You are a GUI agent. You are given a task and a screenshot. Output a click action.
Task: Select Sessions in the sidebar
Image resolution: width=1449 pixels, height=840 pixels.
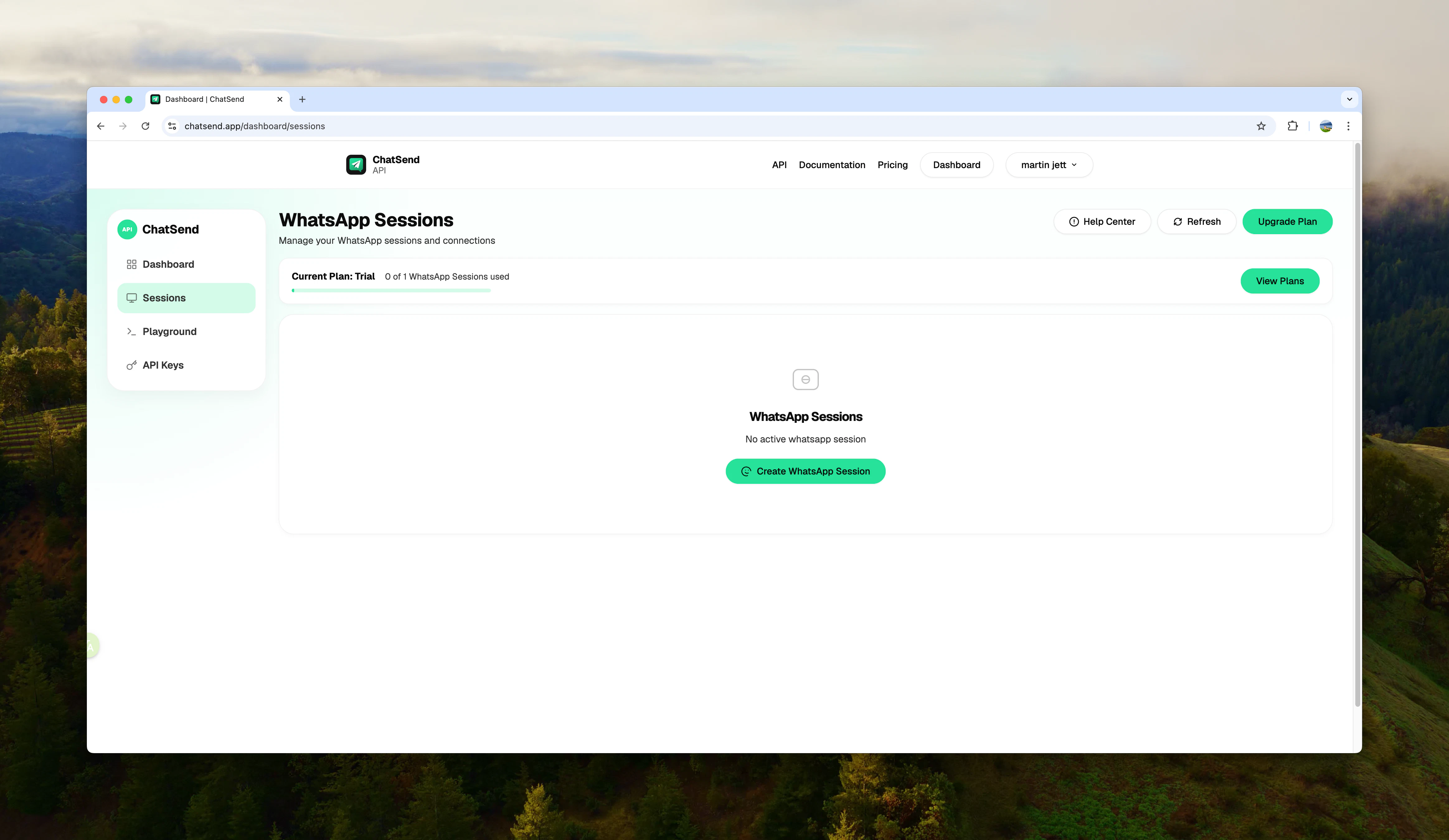pos(186,298)
